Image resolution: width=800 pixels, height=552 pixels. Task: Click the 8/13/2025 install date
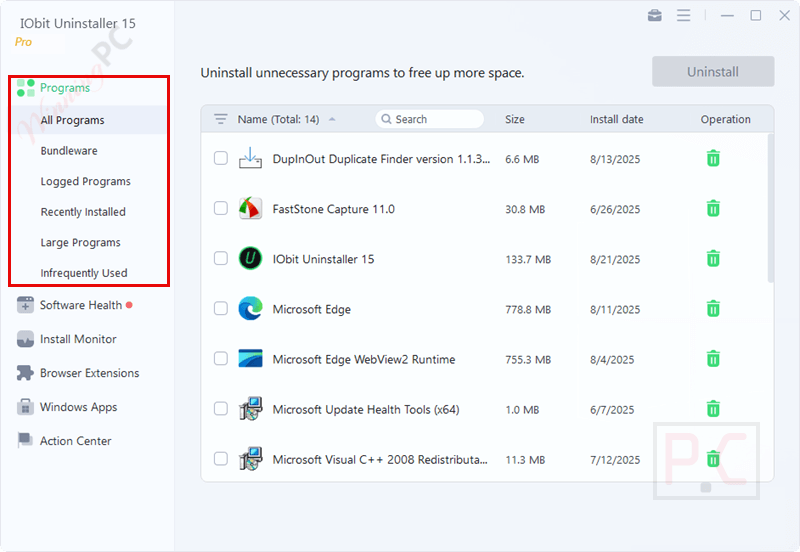click(615, 159)
